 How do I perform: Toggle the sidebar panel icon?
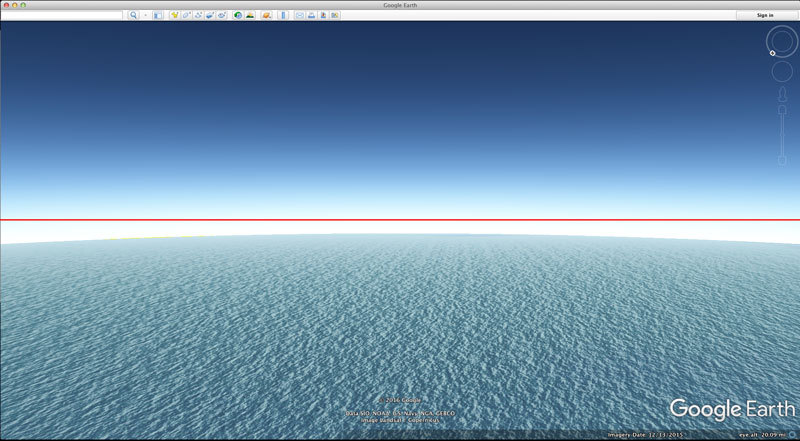[158, 15]
